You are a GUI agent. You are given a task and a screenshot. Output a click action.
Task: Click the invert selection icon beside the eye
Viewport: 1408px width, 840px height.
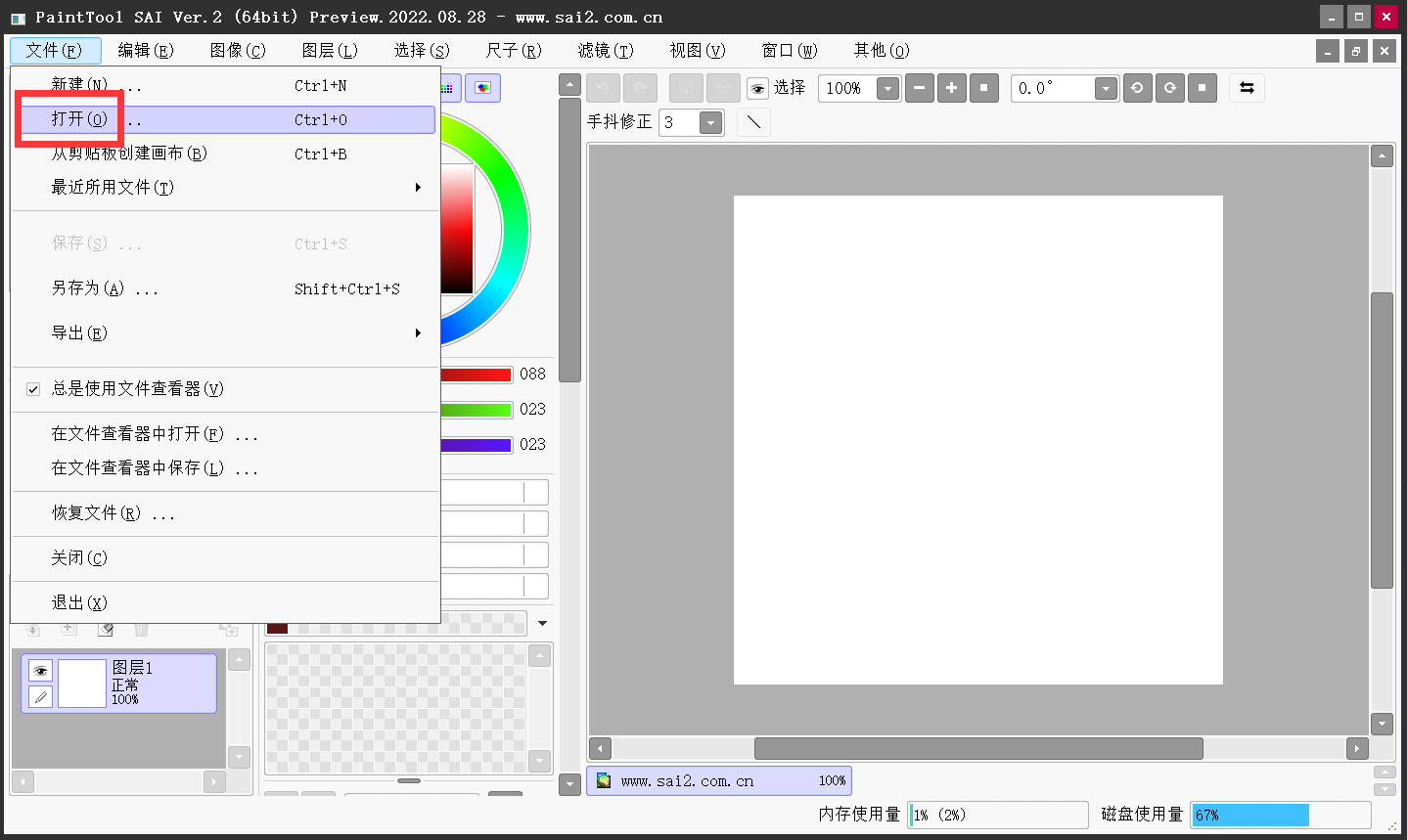pyautogui.click(x=723, y=88)
